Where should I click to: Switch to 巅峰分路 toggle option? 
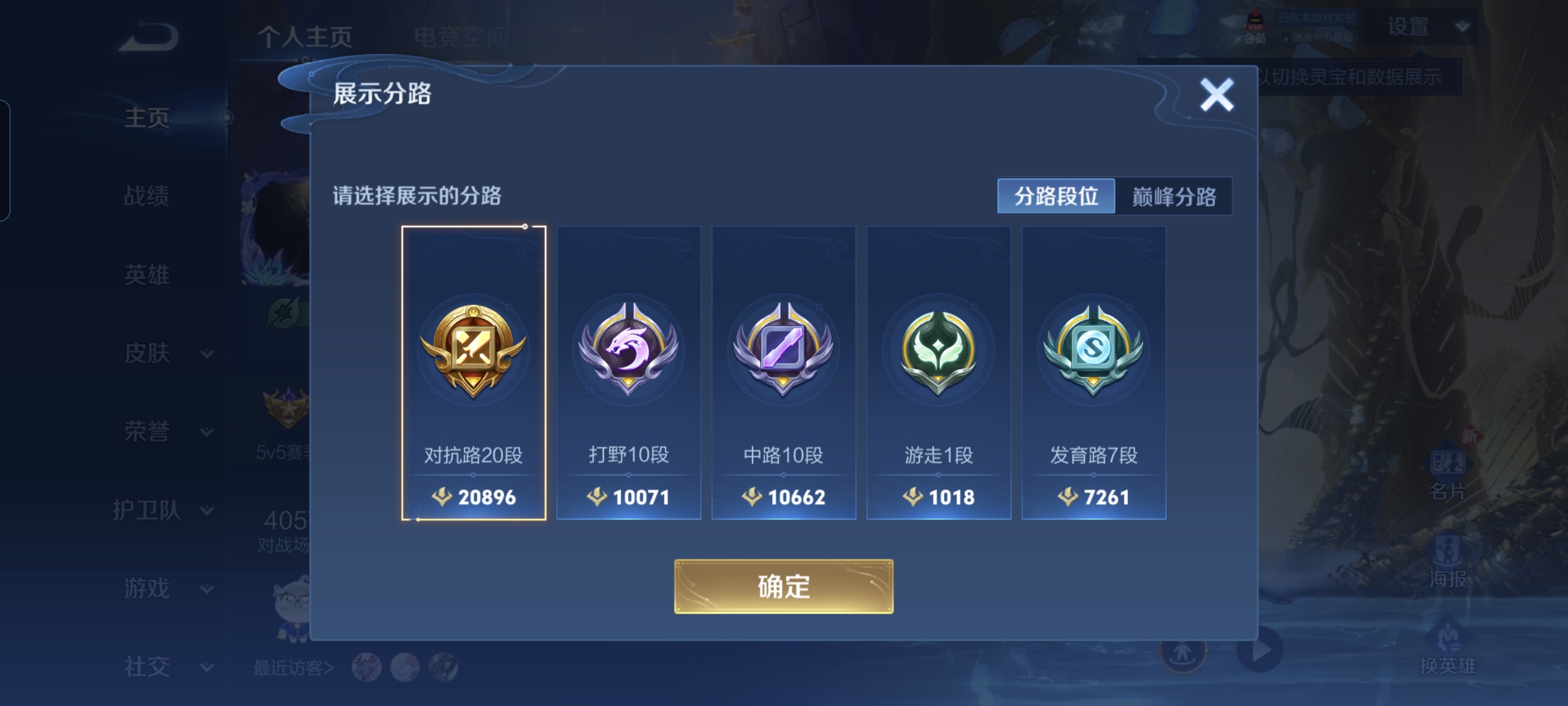[x=1174, y=196]
